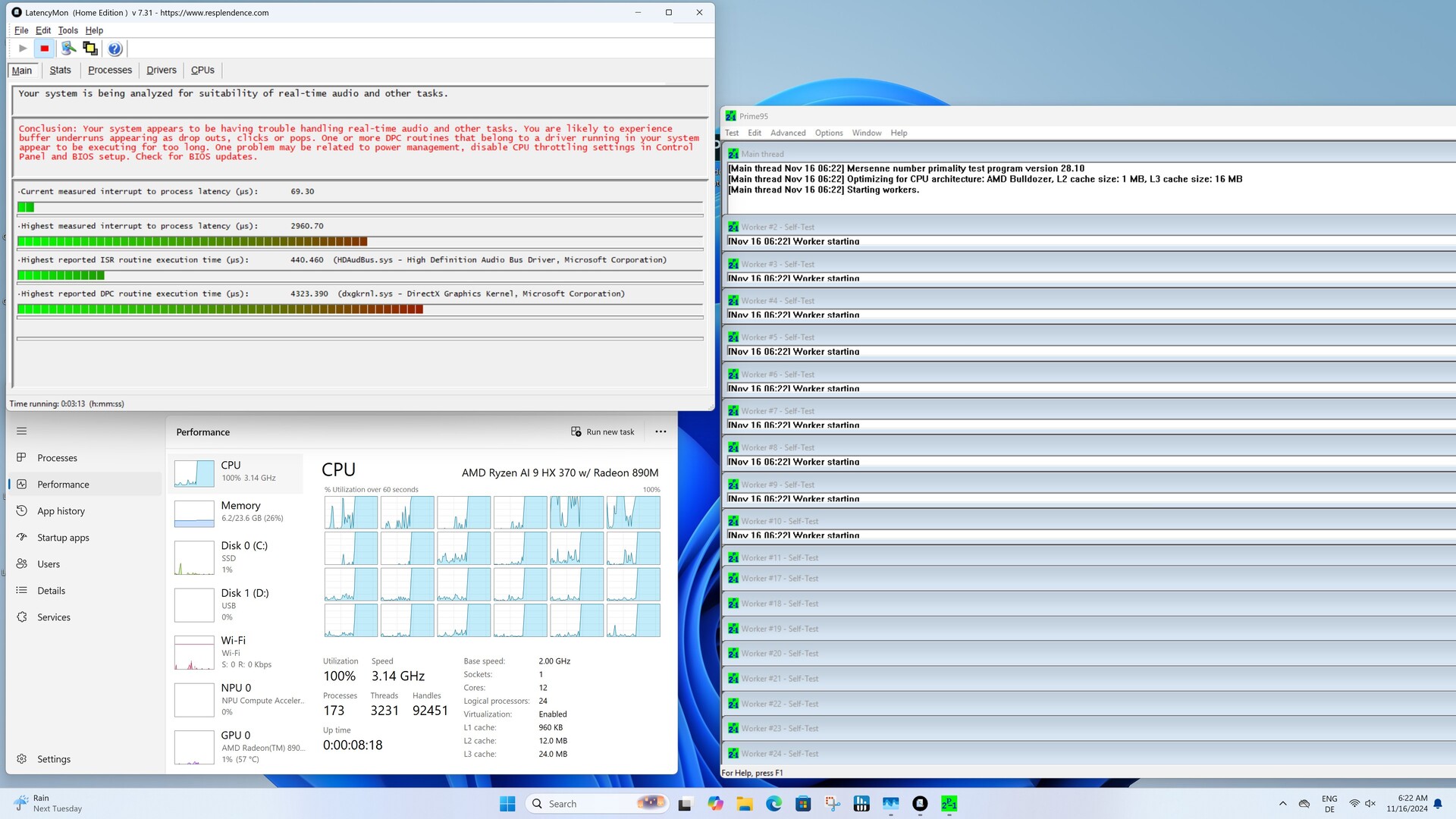Click the computer-with-pencil toolbar icon
The height and width of the screenshot is (819, 1456).
[68, 49]
